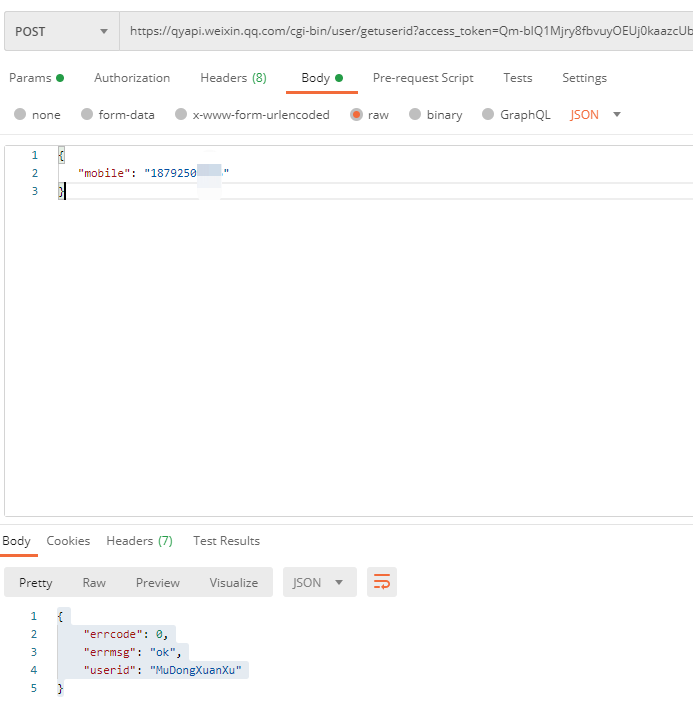Switch to the Tests tab
693x725 pixels.
tap(518, 78)
